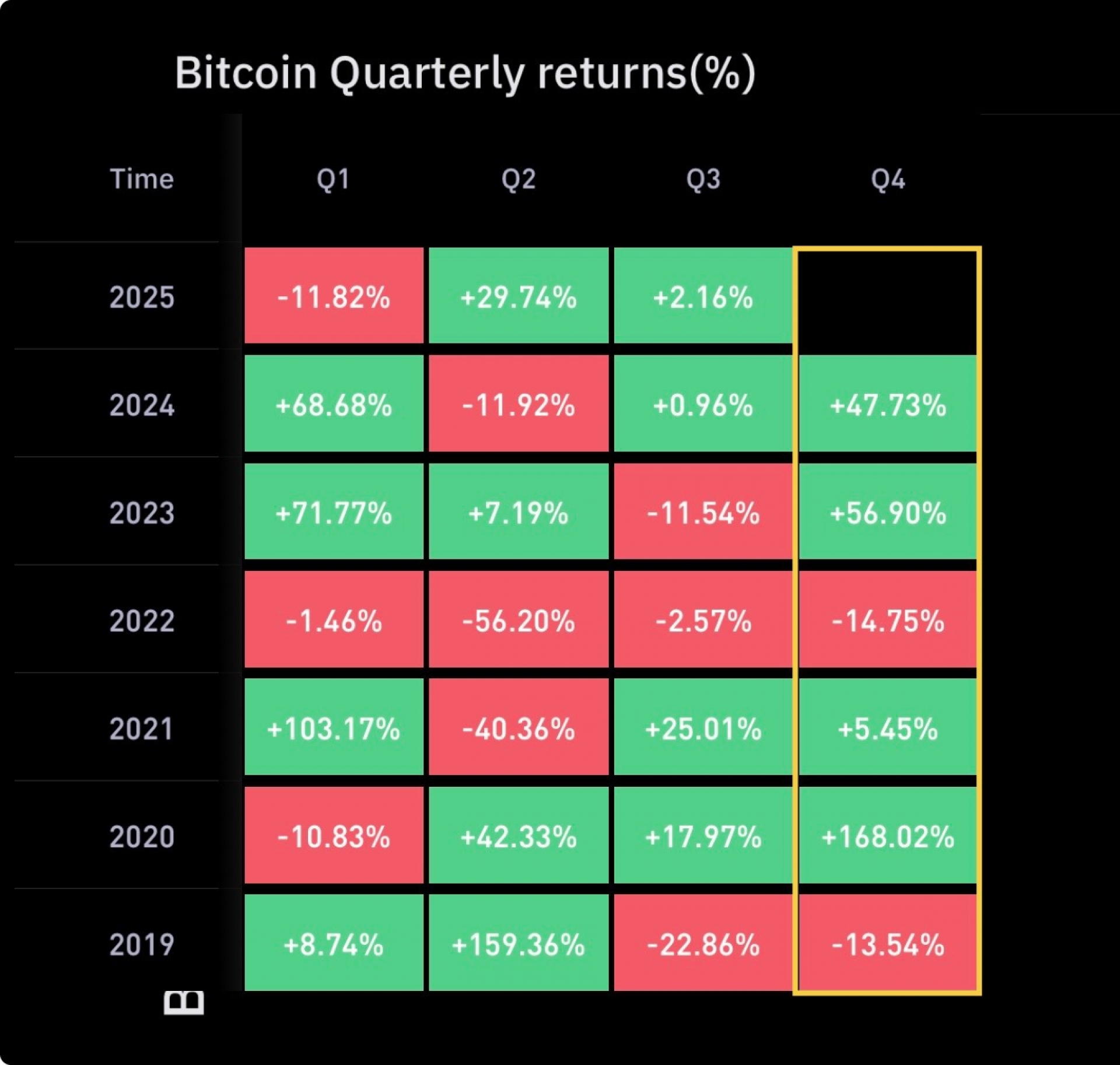This screenshot has height=1065, width=1120.
Task: Click the +159.36% cell in 2019
Action: click(x=518, y=943)
